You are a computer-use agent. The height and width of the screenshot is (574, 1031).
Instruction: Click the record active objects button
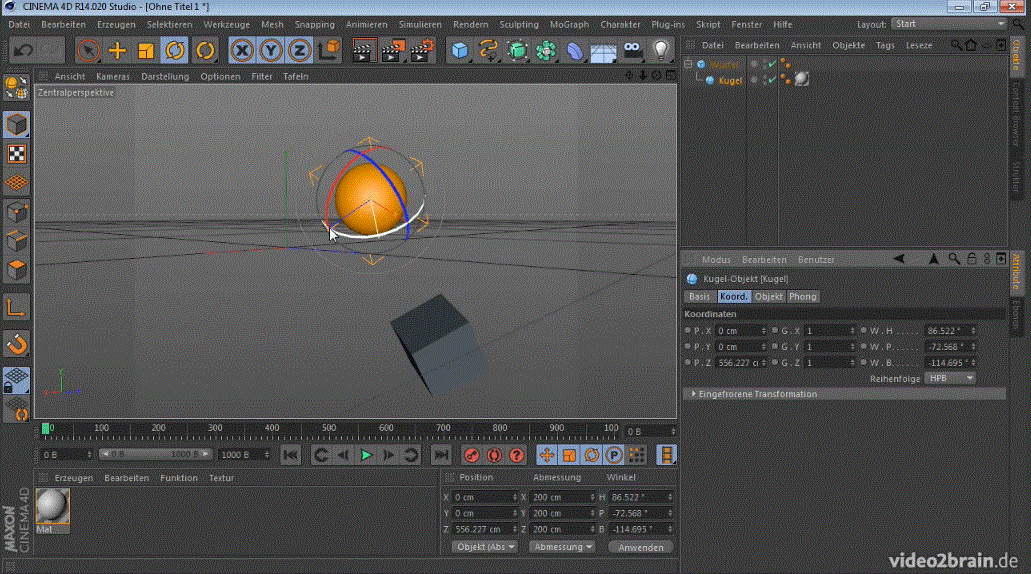click(x=471, y=455)
